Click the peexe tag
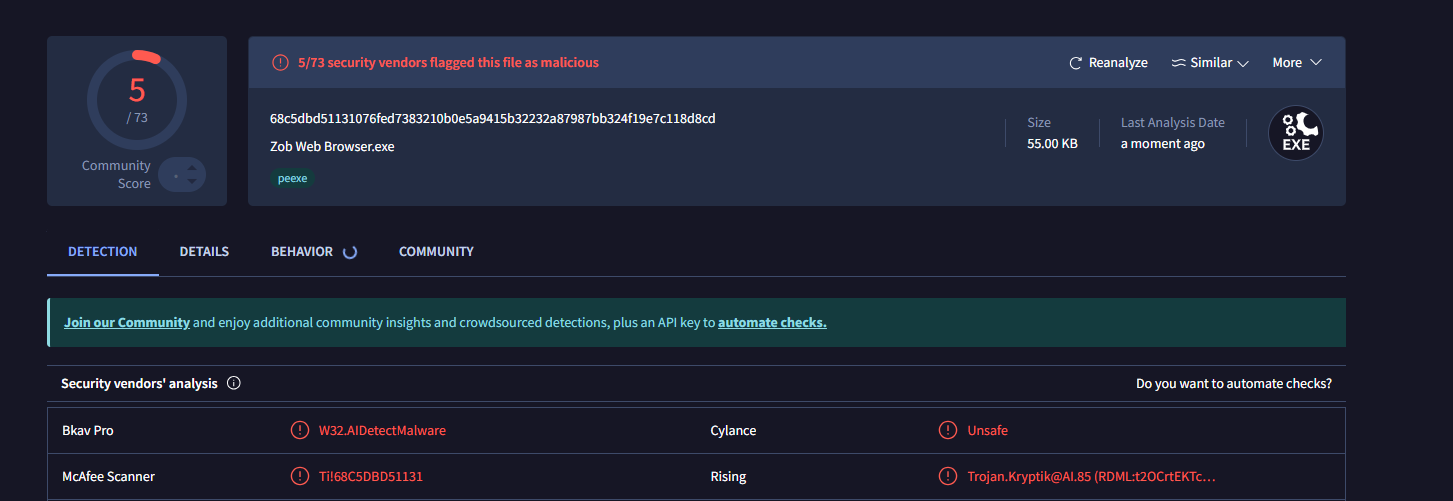The width and height of the screenshot is (1453, 501). (293, 179)
